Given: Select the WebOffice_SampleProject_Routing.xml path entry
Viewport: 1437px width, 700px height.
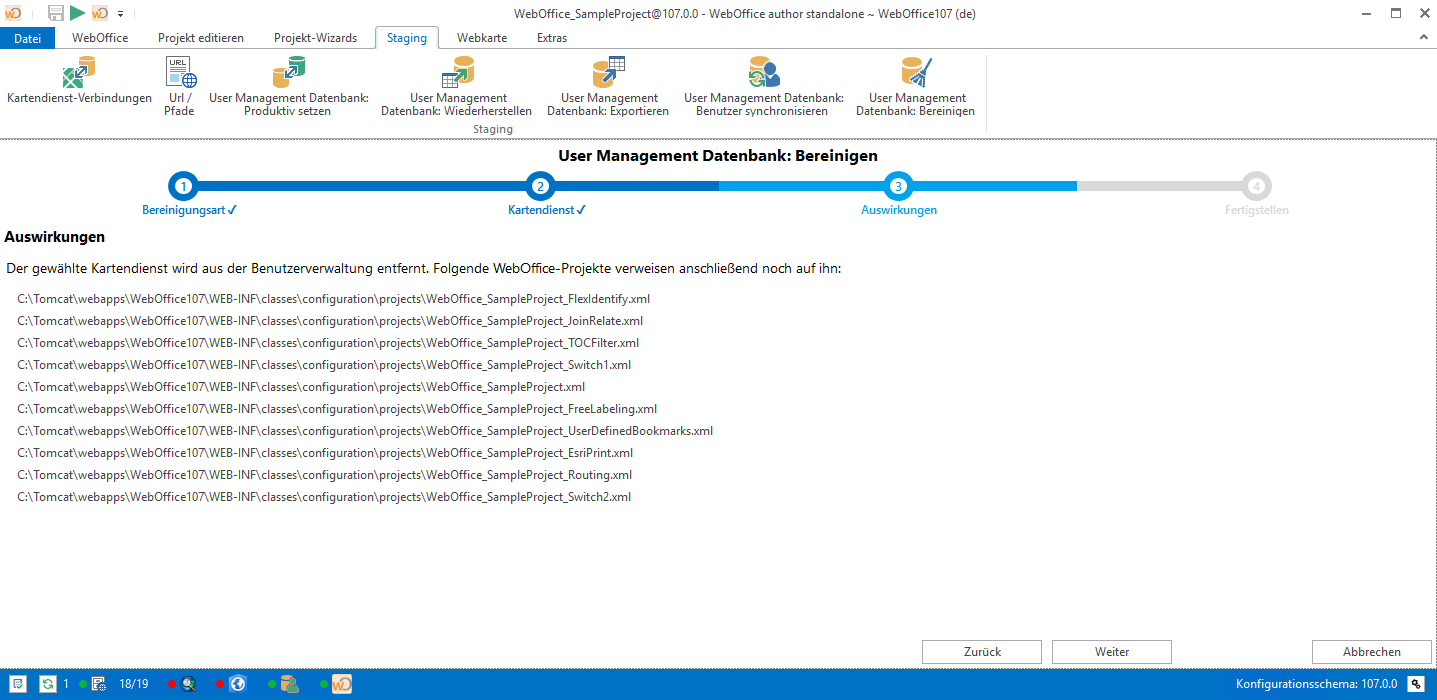Looking at the screenshot, I should 324,475.
